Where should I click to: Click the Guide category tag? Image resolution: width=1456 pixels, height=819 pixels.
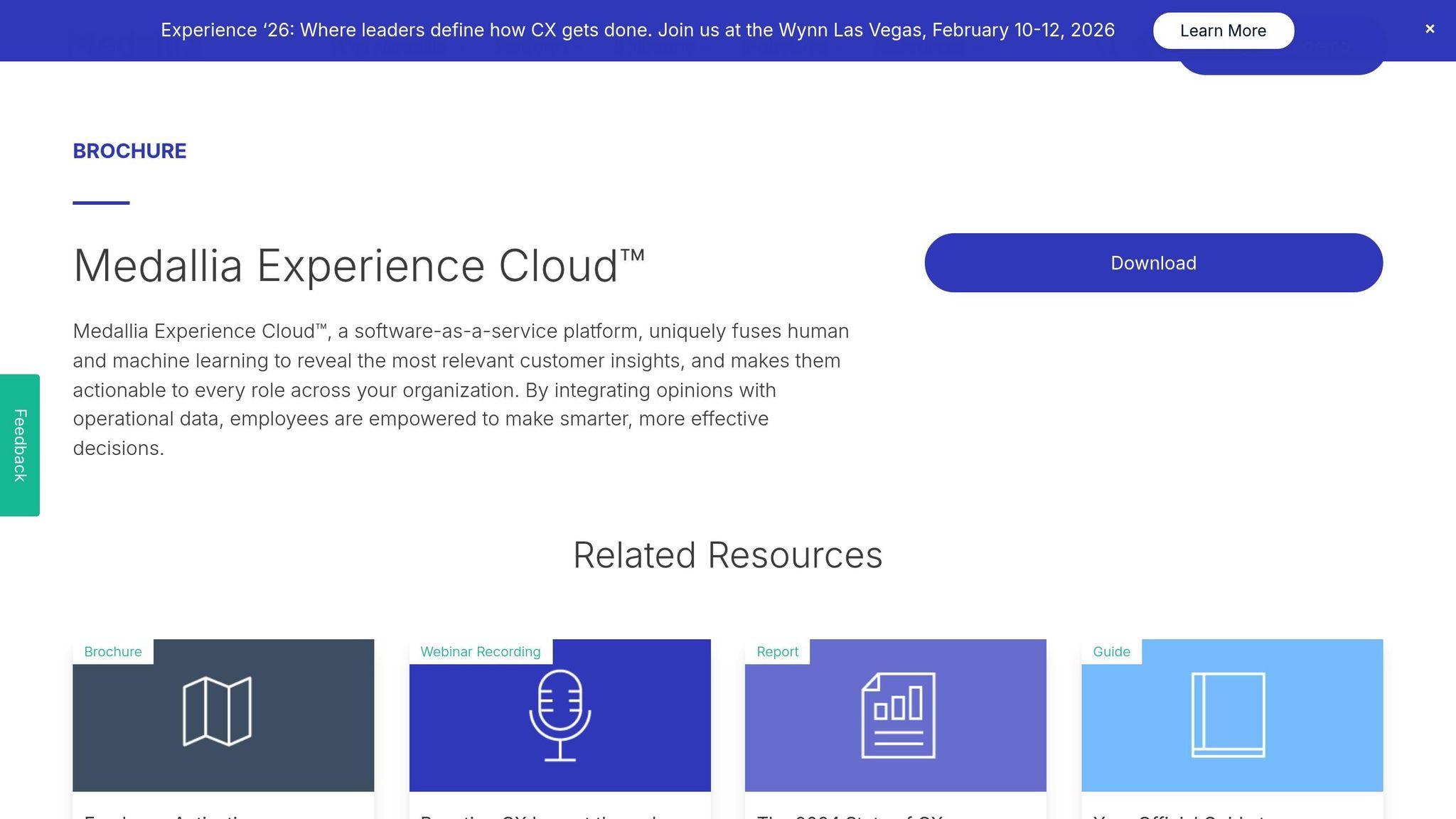point(1110,651)
